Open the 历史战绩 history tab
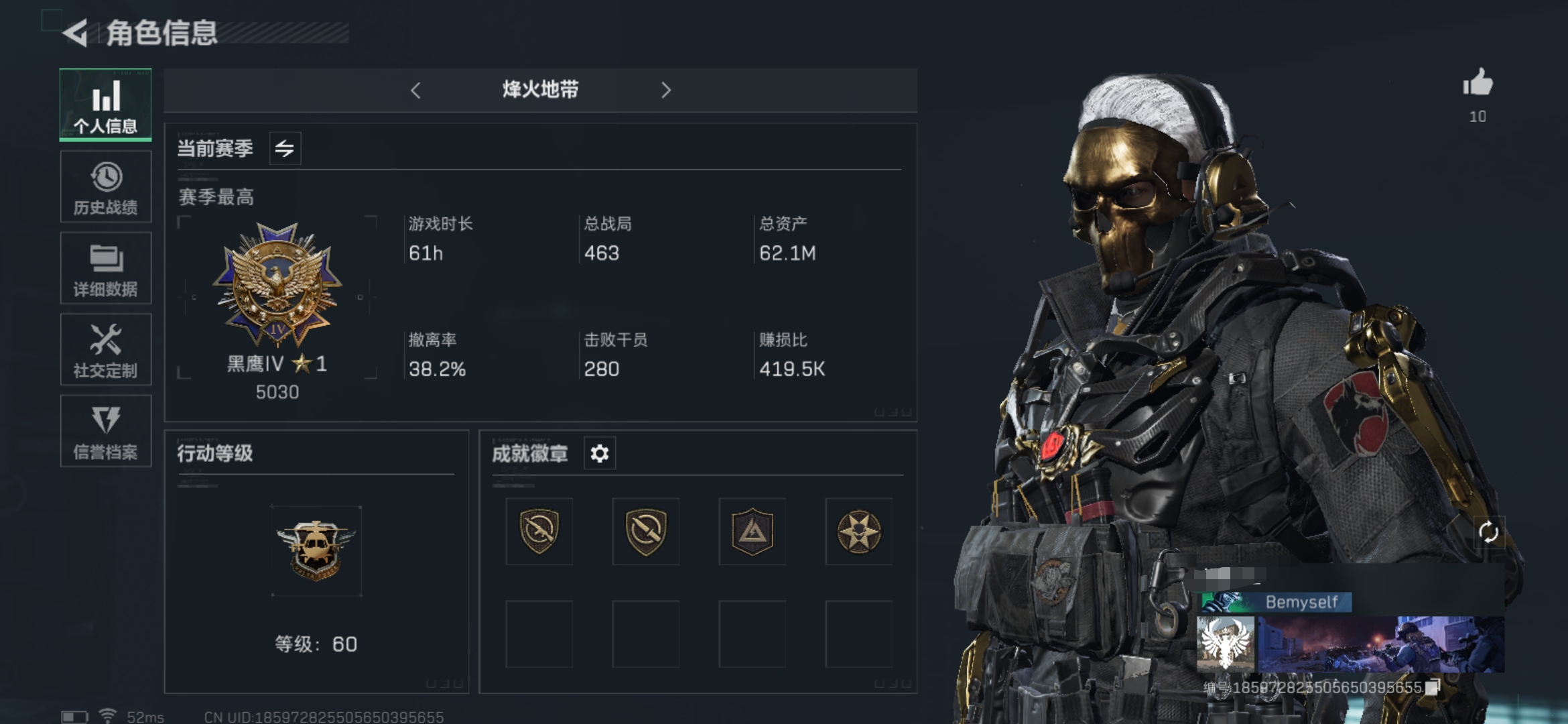 (x=106, y=187)
